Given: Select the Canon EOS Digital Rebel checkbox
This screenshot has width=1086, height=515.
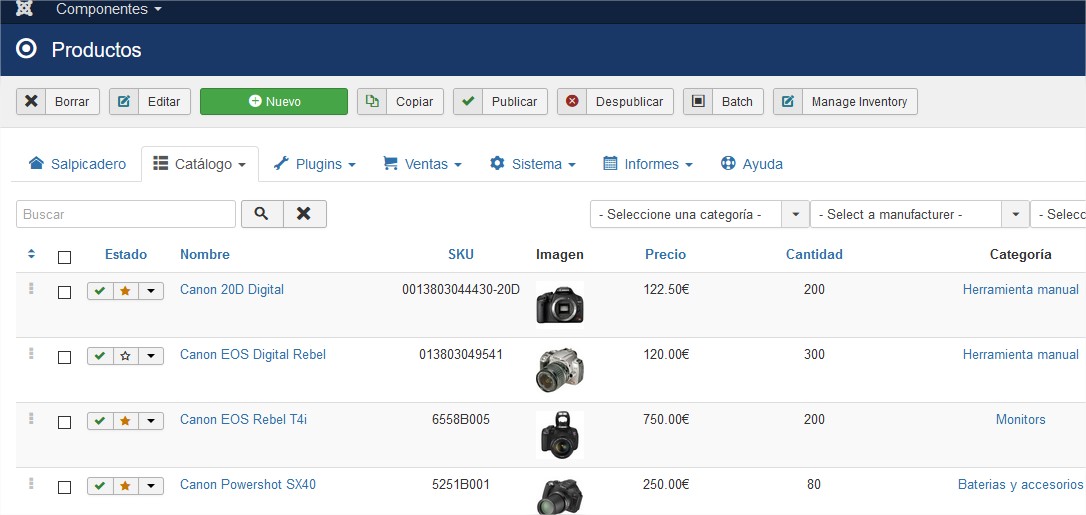Looking at the screenshot, I should (x=64, y=358).
